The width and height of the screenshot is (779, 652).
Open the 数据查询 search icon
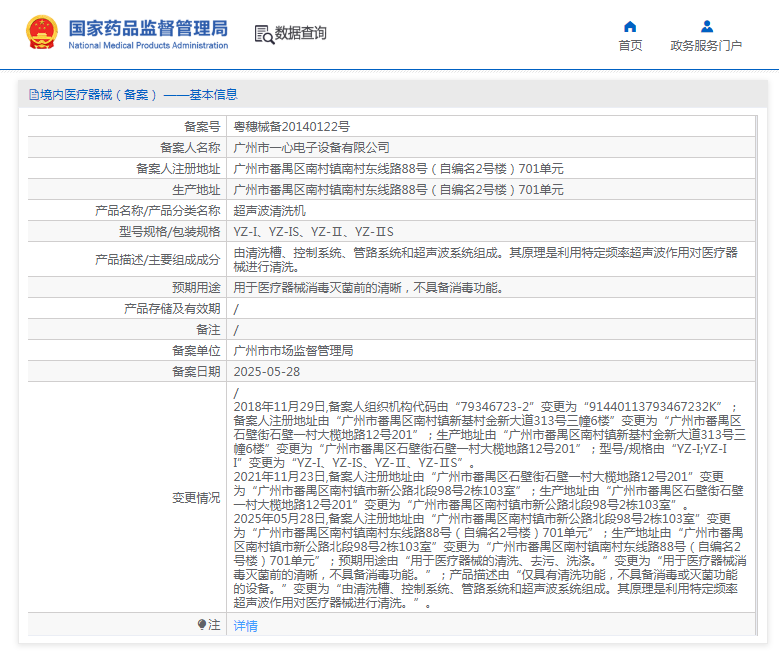[264, 34]
